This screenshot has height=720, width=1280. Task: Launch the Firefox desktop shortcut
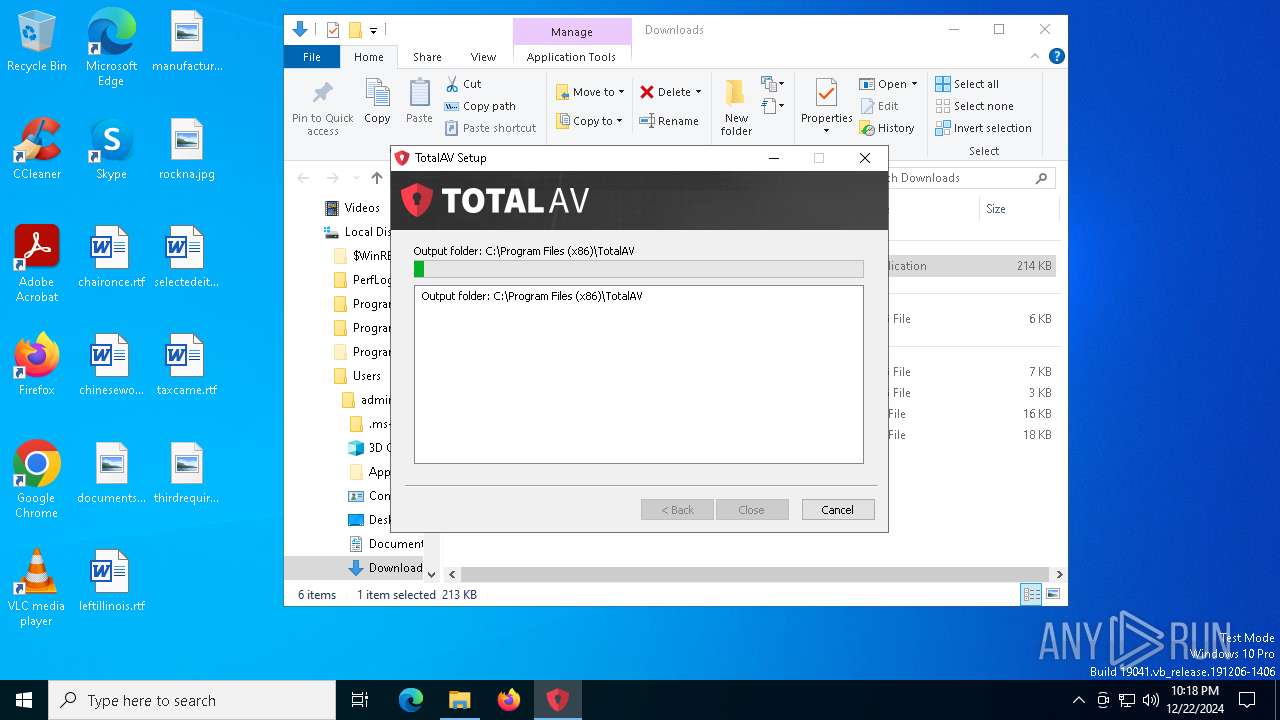(37, 366)
